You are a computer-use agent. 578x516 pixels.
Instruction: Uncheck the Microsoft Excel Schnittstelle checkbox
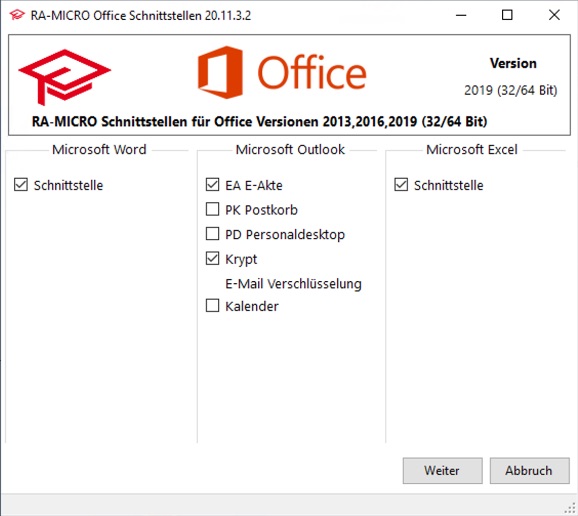click(x=401, y=185)
